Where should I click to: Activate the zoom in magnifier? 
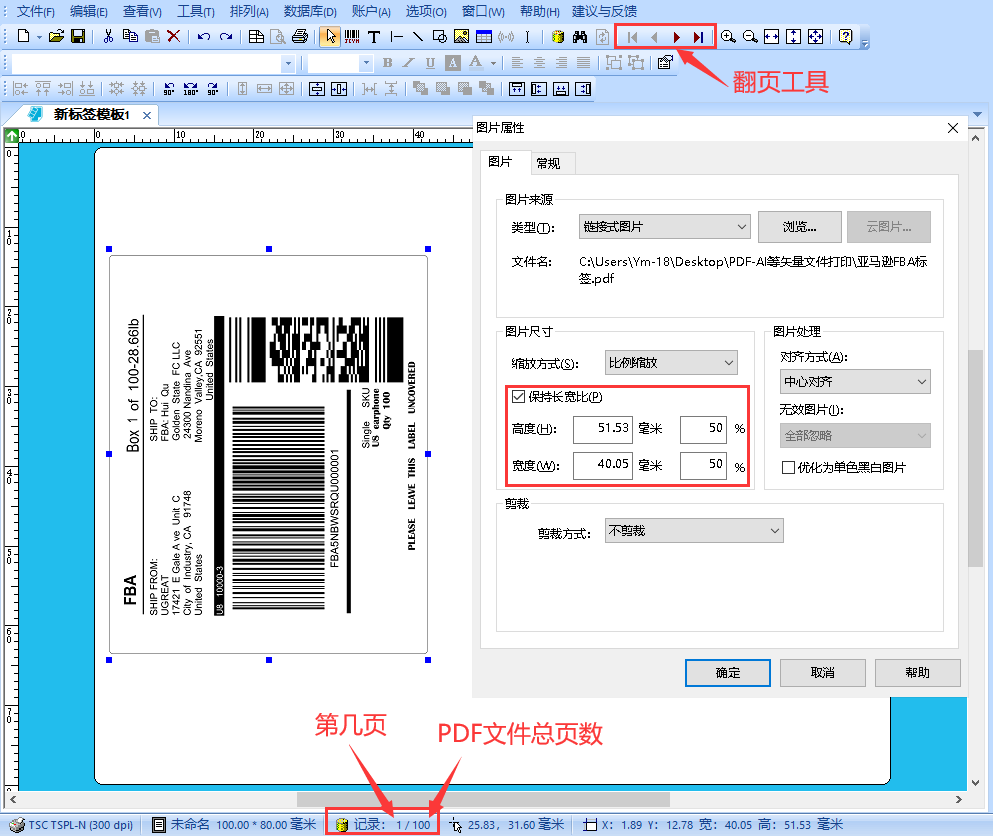click(x=727, y=37)
